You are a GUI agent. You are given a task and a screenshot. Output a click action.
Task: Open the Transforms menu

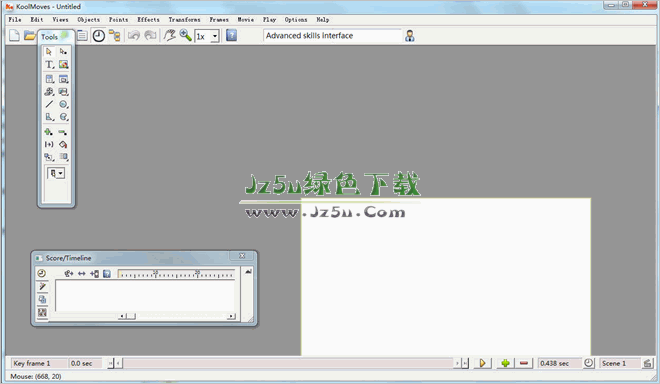pos(184,20)
